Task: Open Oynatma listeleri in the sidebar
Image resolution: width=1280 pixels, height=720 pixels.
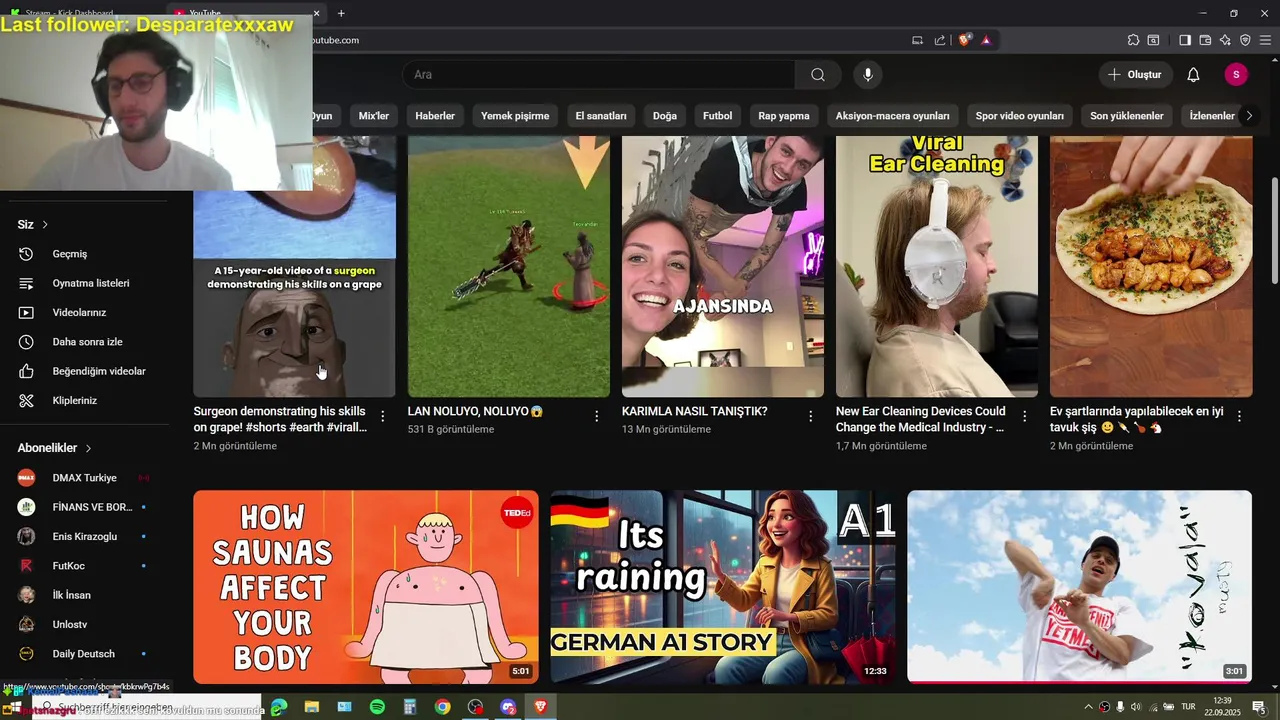Action: (x=92, y=283)
